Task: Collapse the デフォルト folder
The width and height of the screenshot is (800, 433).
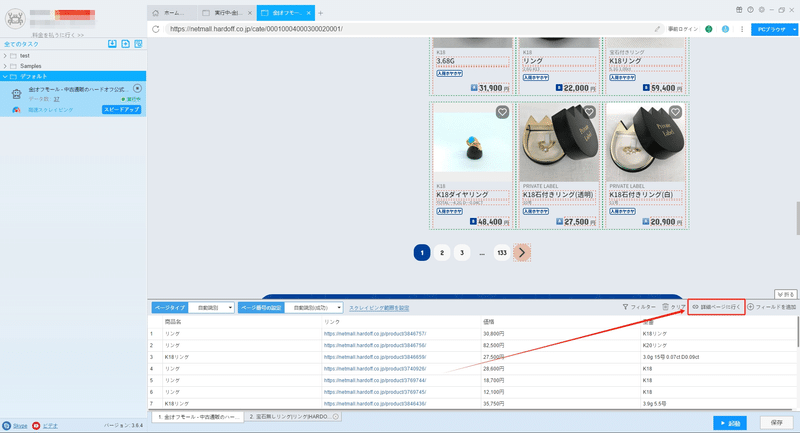Action: [x=5, y=77]
